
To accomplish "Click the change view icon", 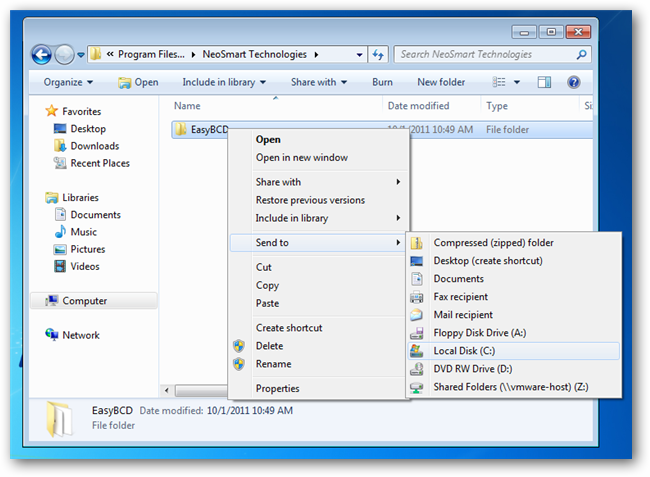I will (x=499, y=82).
